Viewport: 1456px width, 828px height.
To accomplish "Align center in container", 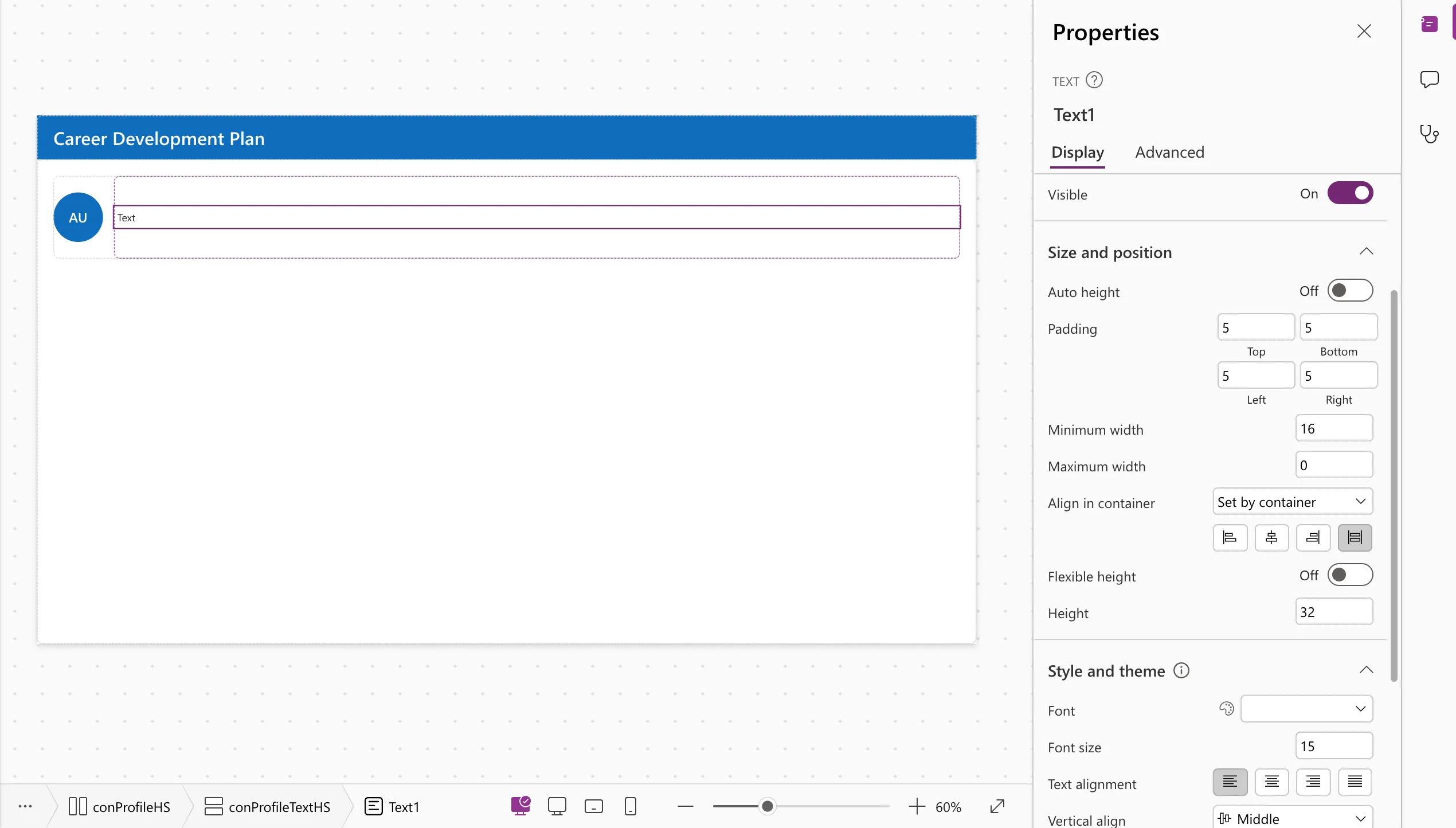I will tap(1271, 537).
